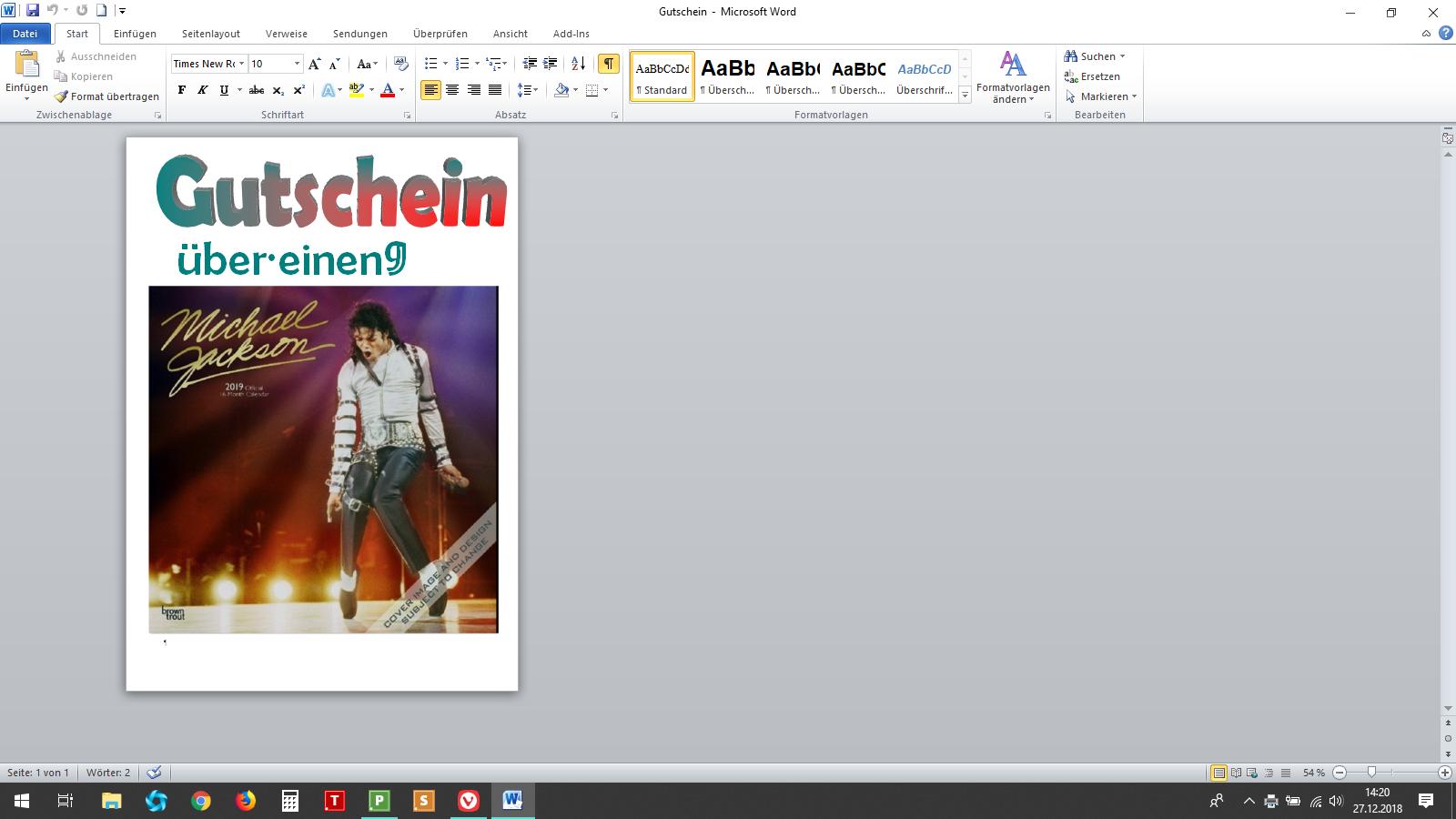1456x819 pixels.
Task: Click Ausschneiden scissors command
Action: (x=96, y=56)
